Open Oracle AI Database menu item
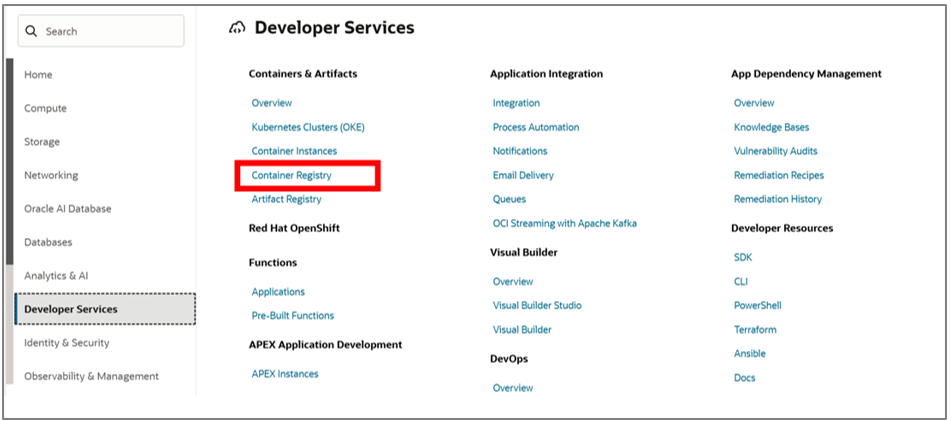951x421 pixels. [68, 208]
